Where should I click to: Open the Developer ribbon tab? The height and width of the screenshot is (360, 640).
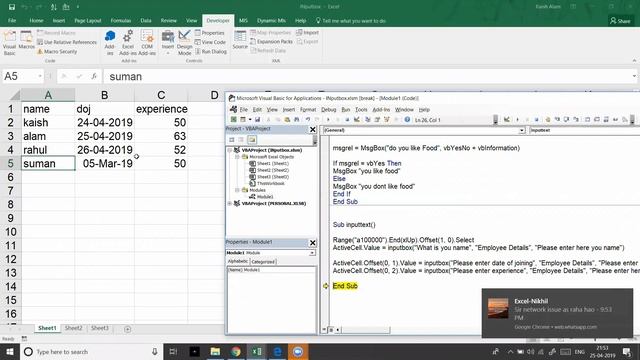pos(218,20)
